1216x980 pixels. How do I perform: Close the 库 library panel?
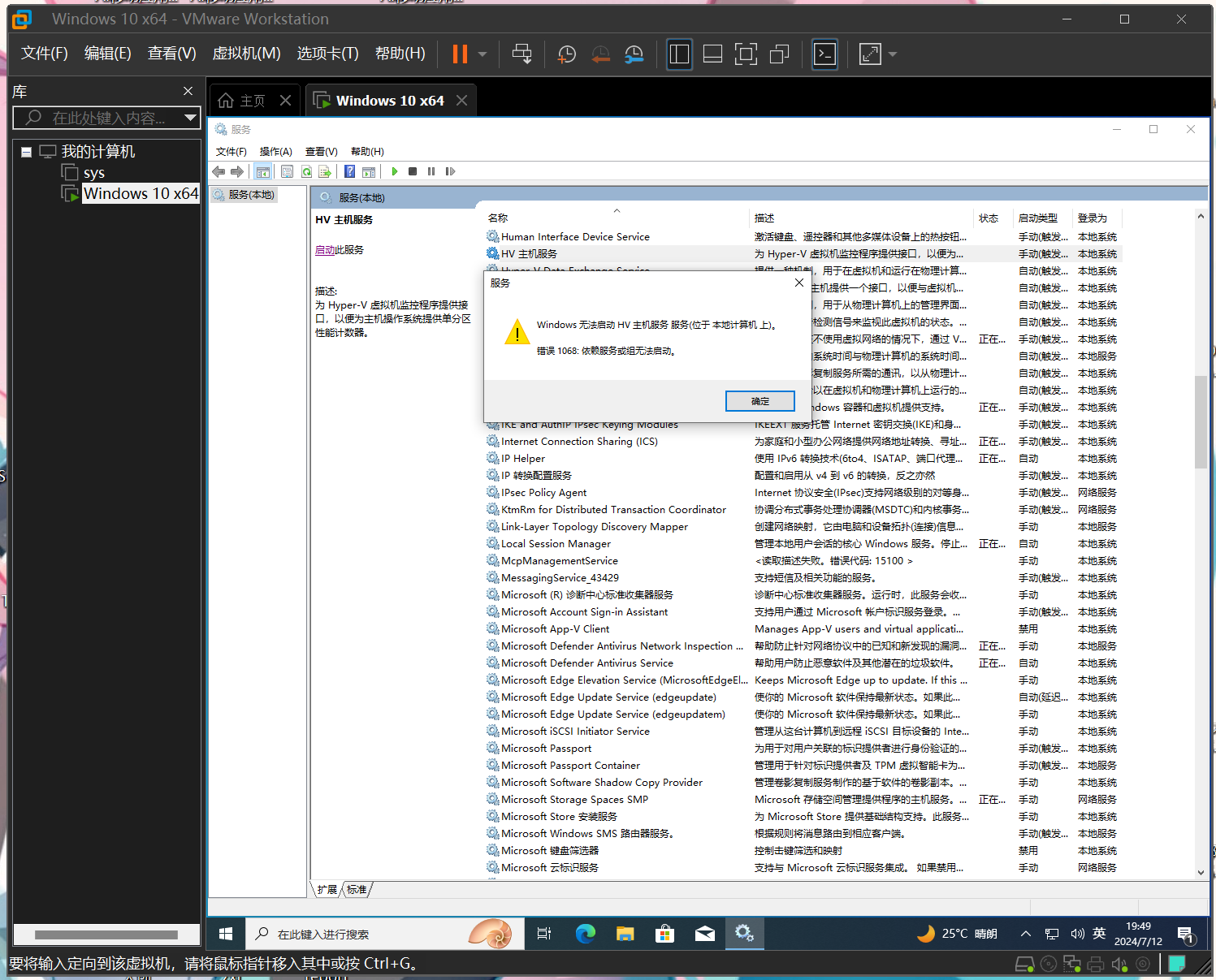[x=188, y=91]
